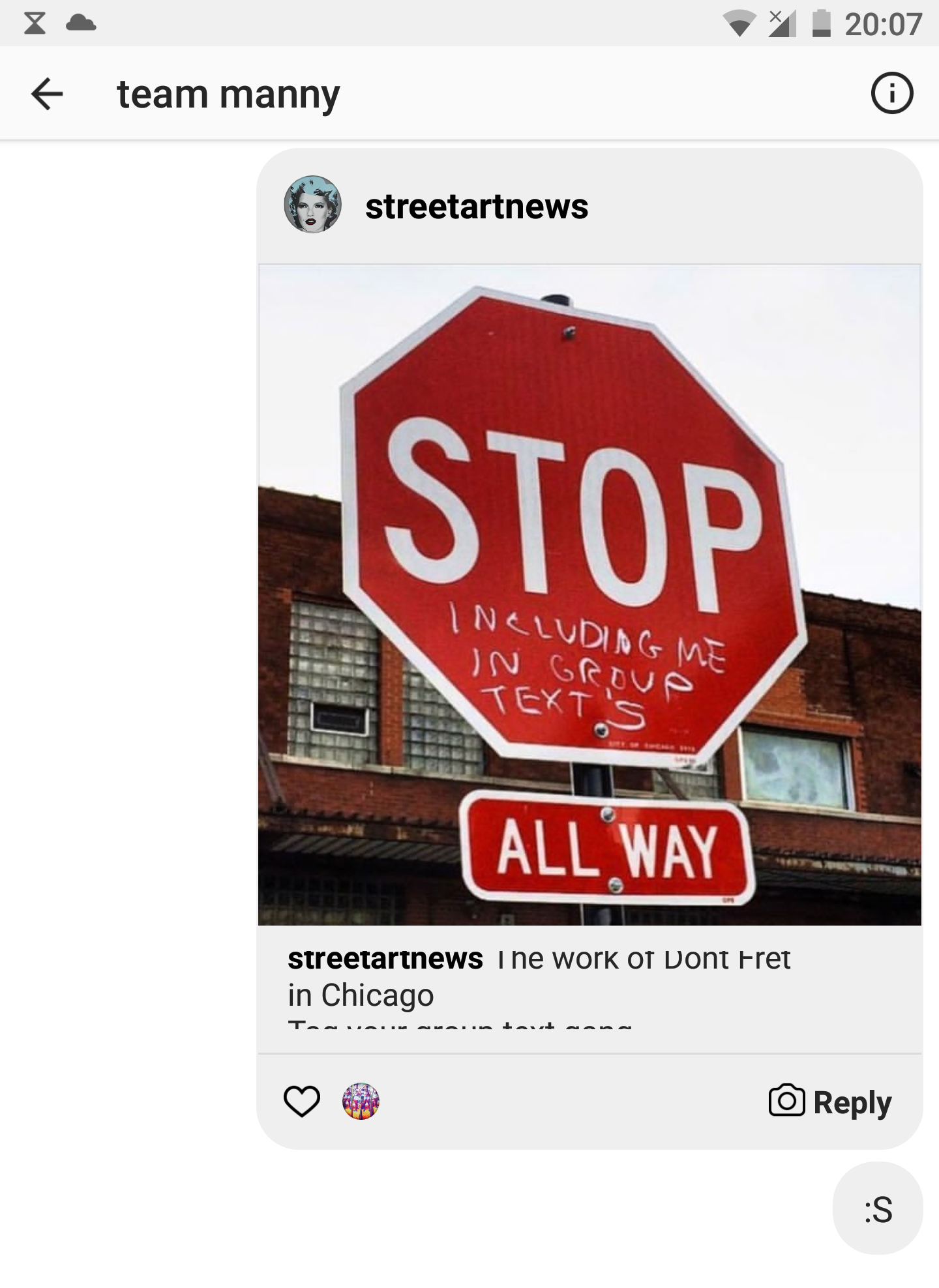The image size is (939, 1288).
Task: Like the shared post with heart icon
Action: coord(302,1102)
